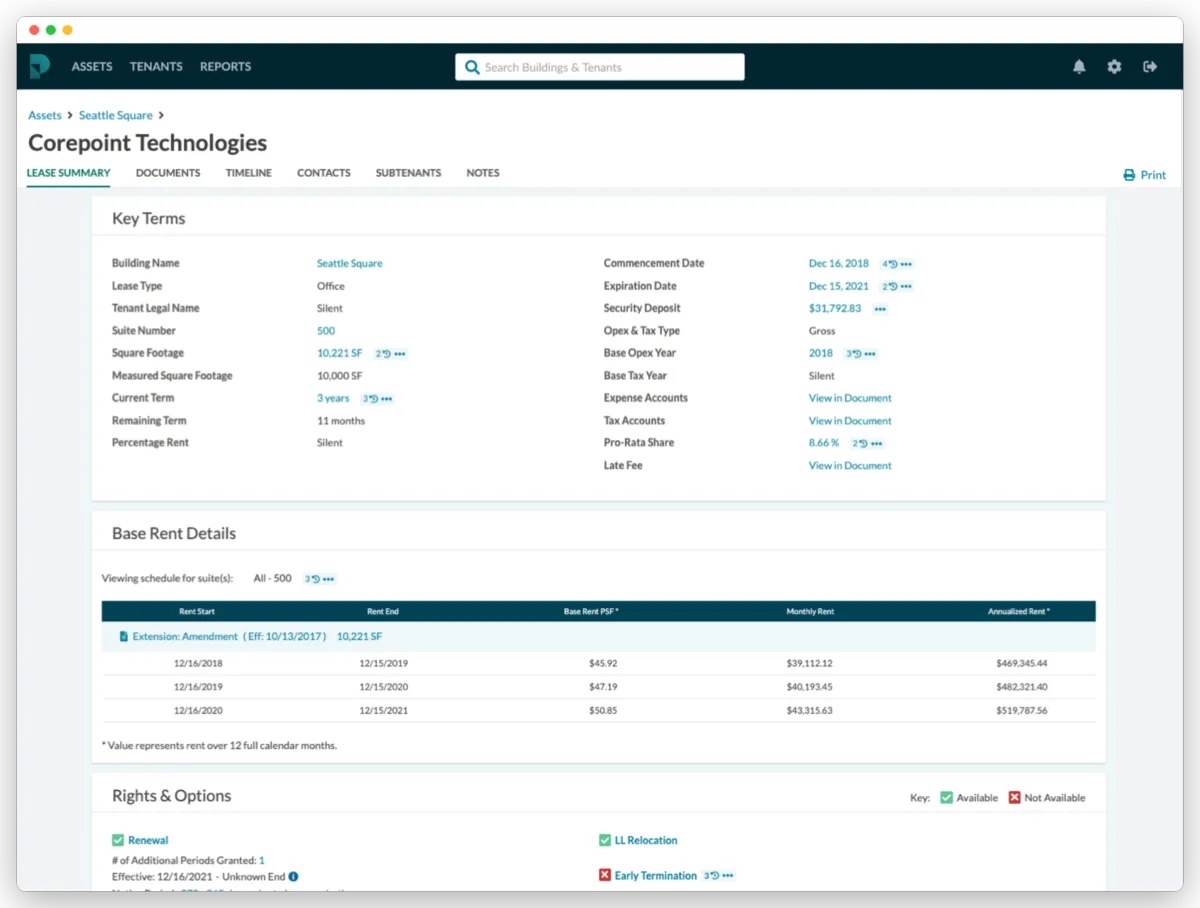Image resolution: width=1200 pixels, height=908 pixels.
Task: Click the green Renewal checkbox
Action: coord(118,841)
